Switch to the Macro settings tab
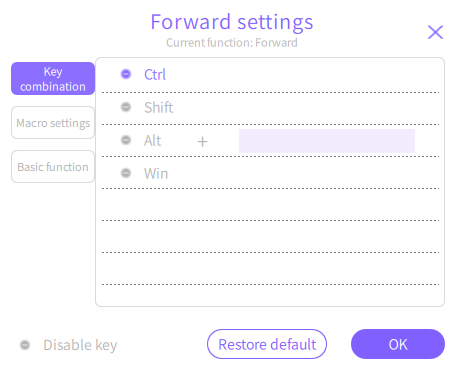The height and width of the screenshot is (378, 463). click(x=53, y=123)
